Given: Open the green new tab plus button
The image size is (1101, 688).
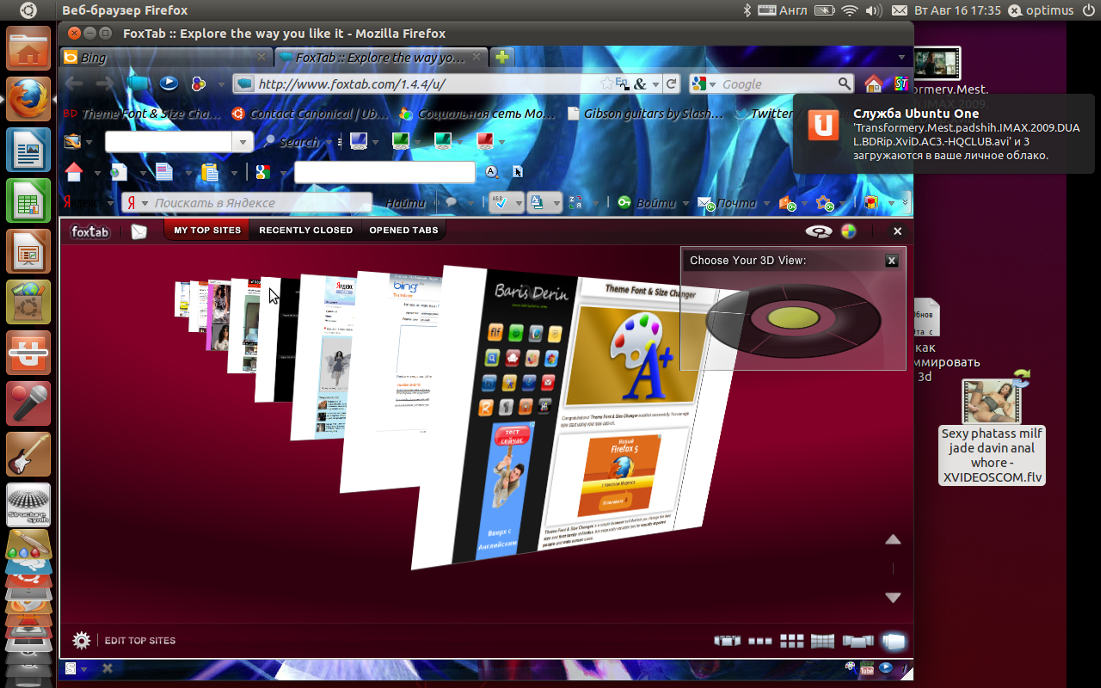Looking at the screenshot, I should (502, 57).
